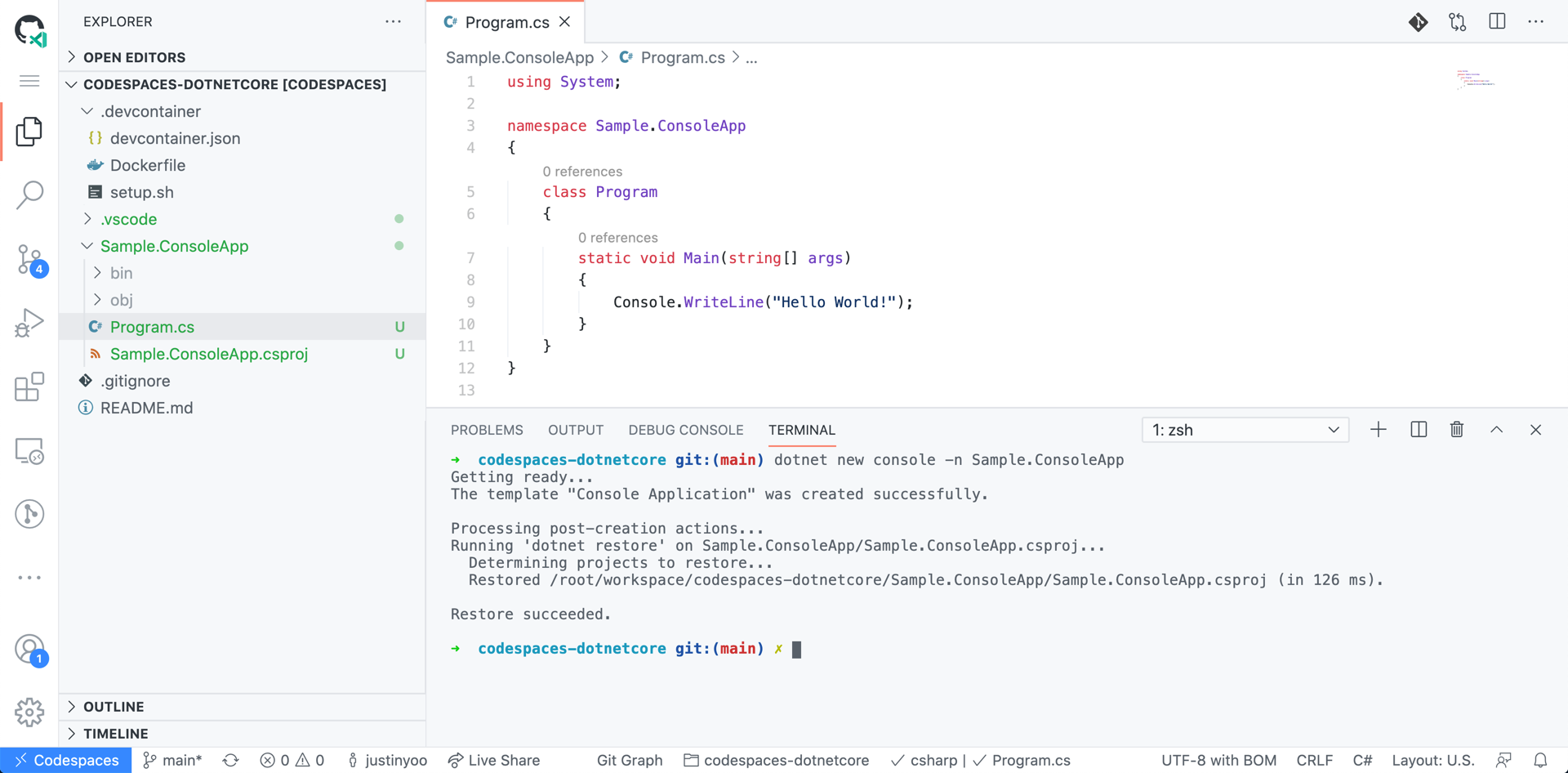Expand the OUTLINE section
Screen dimensions: 1568x773
coord(243,707)
